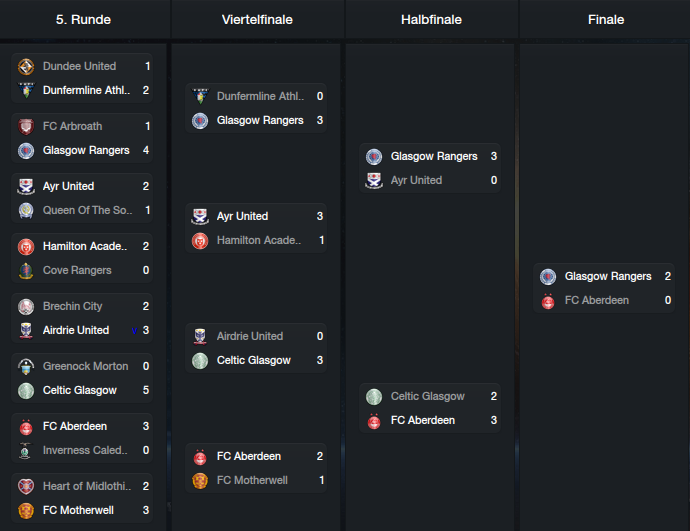690x531 pixels.
Task: Click the Inverness Caledonian Thistle crest
Action: pos(26,450)
